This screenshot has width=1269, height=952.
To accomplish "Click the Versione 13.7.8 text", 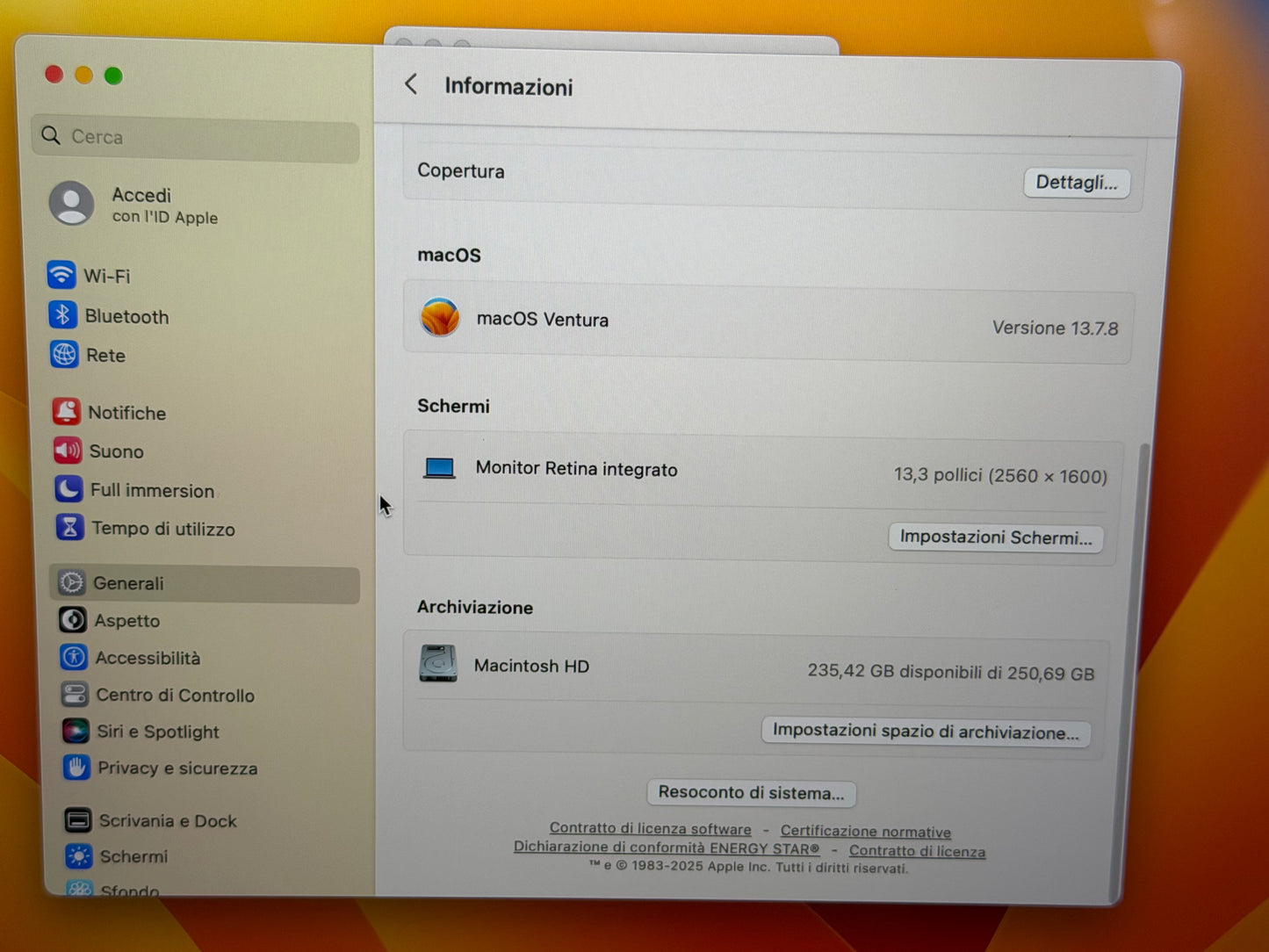I will click(1055, 328).
